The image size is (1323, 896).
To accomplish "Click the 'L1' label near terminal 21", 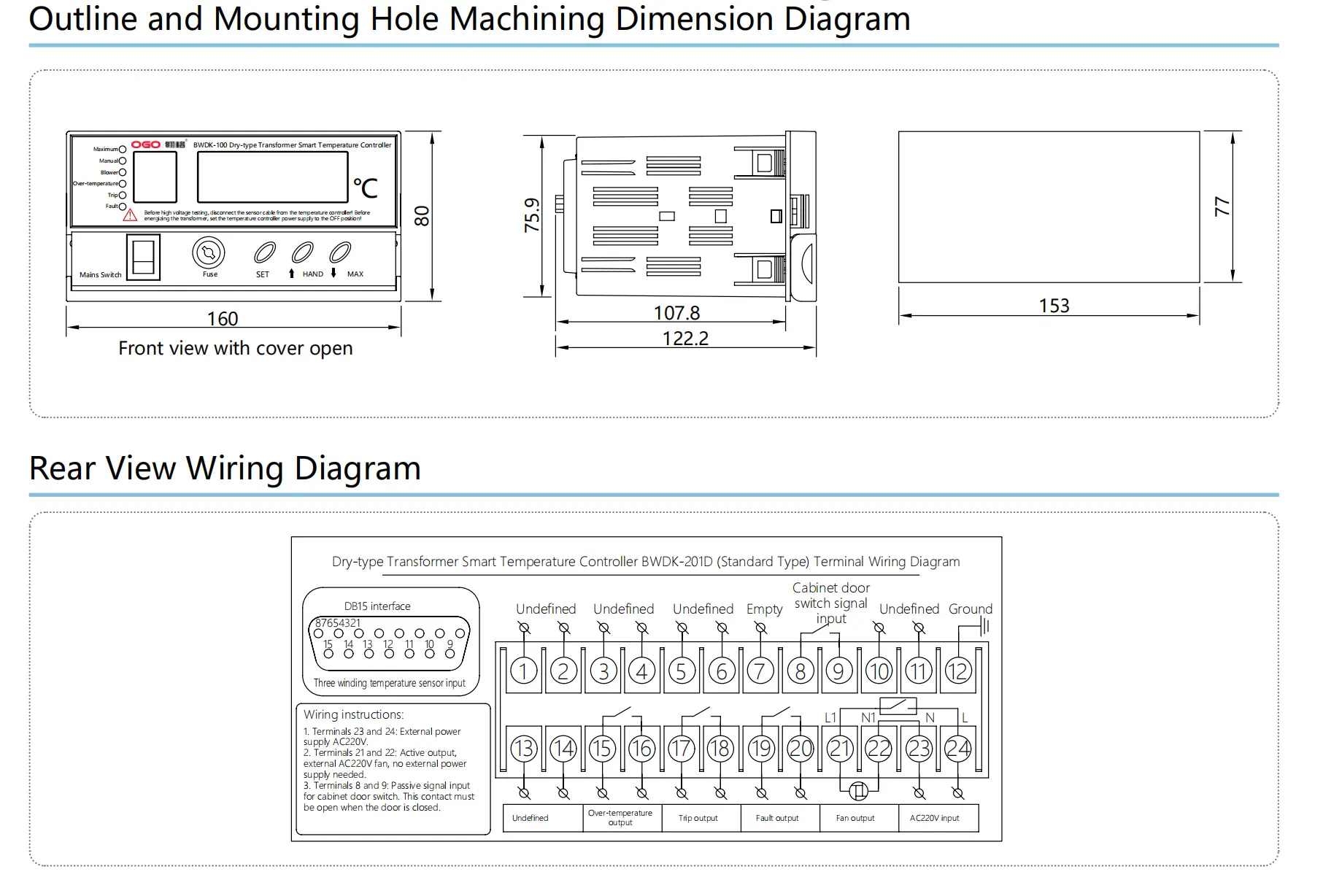I will pyautogui.click(x=830, y=718).
